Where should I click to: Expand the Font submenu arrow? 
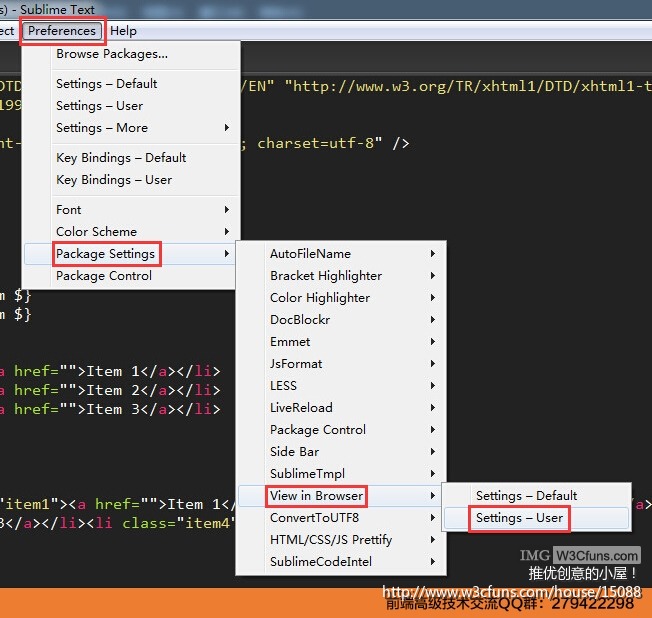click(x=227, y=210)
